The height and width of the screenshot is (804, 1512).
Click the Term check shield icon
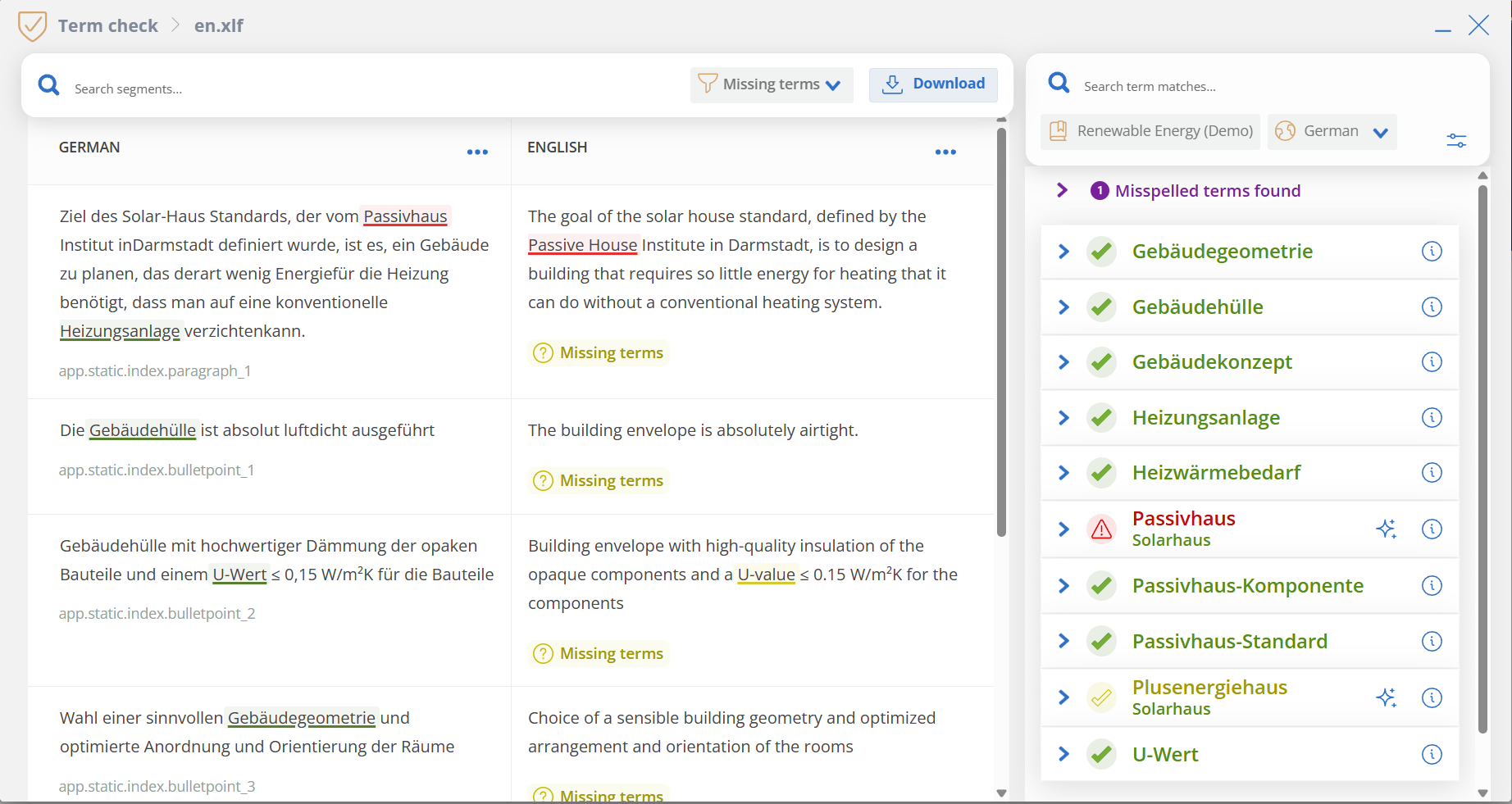32,26
